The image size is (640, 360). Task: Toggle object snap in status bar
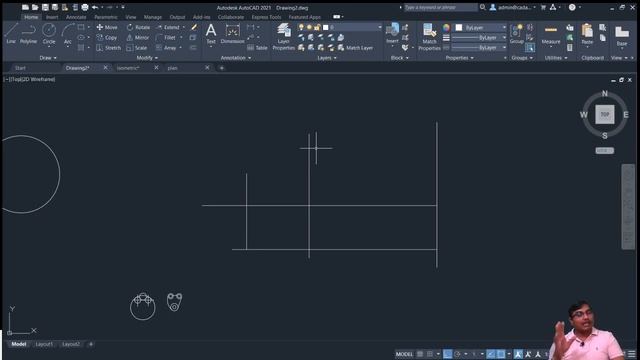pyautogui.click(x=501, y=354)
